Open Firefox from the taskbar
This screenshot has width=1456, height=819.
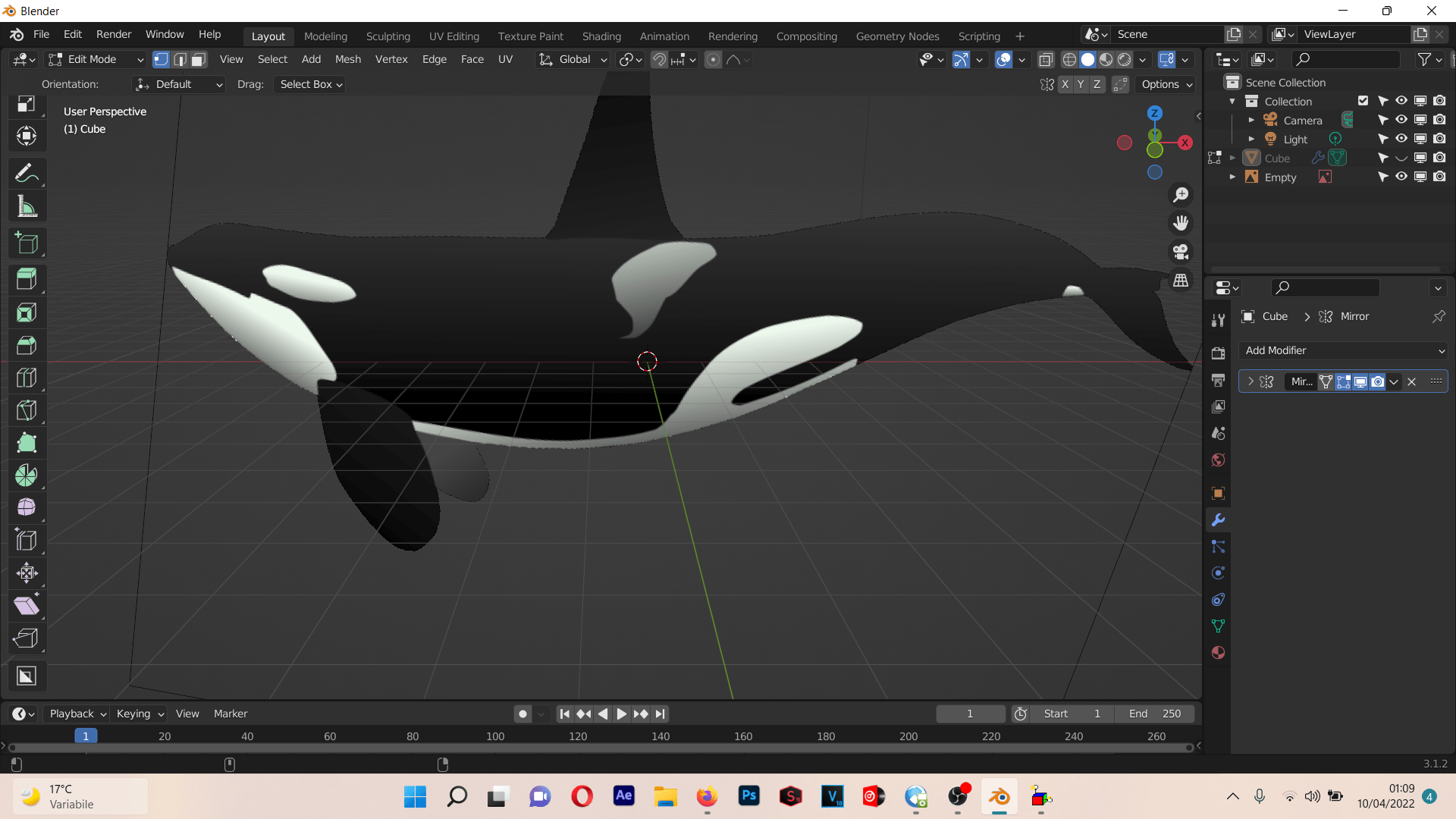[x=707, y=796]
